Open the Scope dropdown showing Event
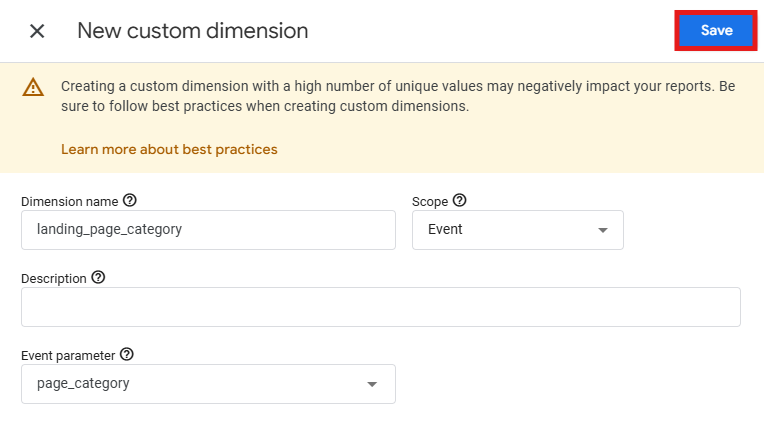The image size is (764, 421). [x=518, y=230]
